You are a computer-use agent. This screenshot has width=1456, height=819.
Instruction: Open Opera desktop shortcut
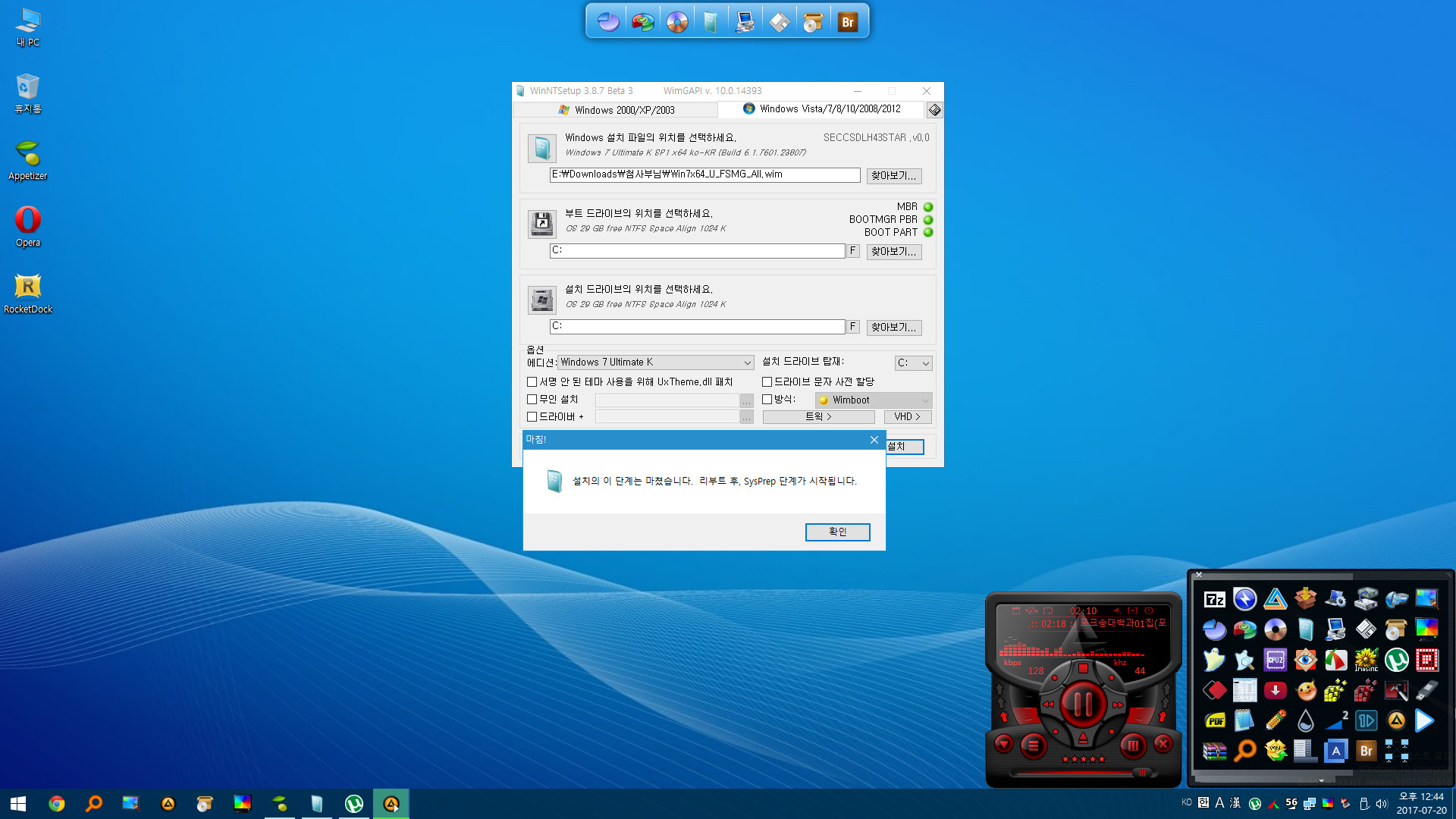(28, 226)
